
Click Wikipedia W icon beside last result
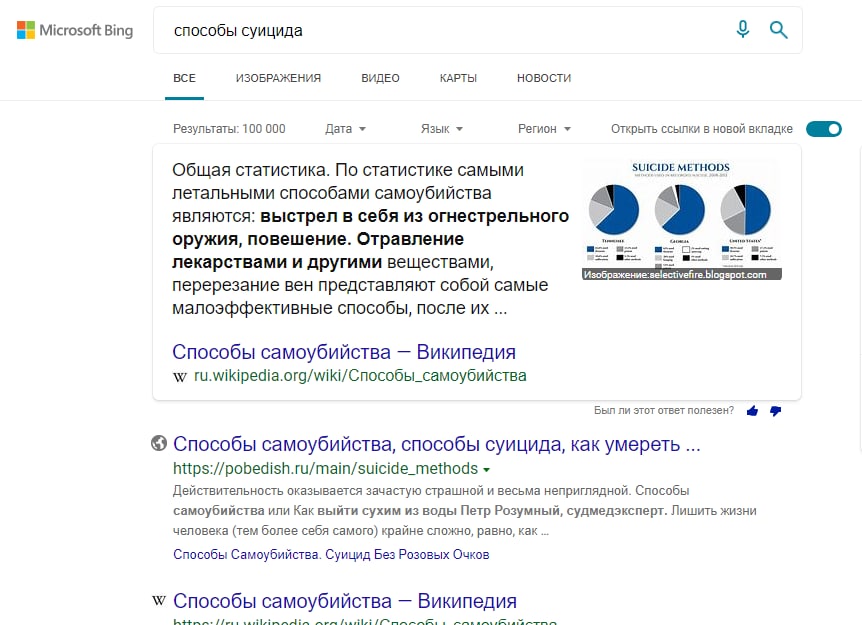pyautogui.click(x=159, y=601)
